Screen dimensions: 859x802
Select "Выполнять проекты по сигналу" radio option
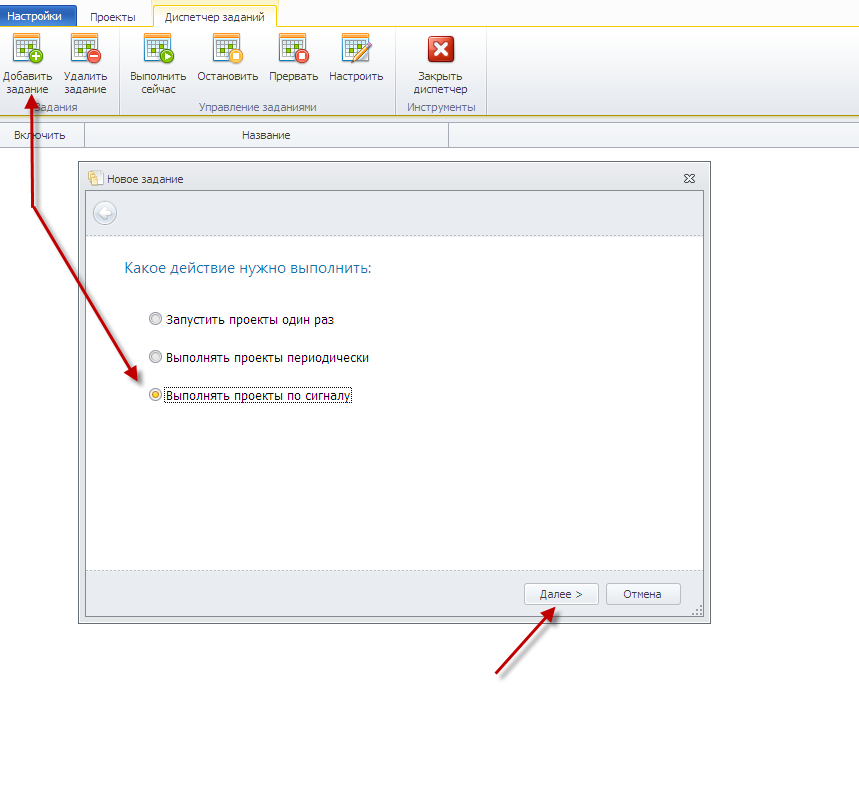pyautogui.click(x=156, y=394)
